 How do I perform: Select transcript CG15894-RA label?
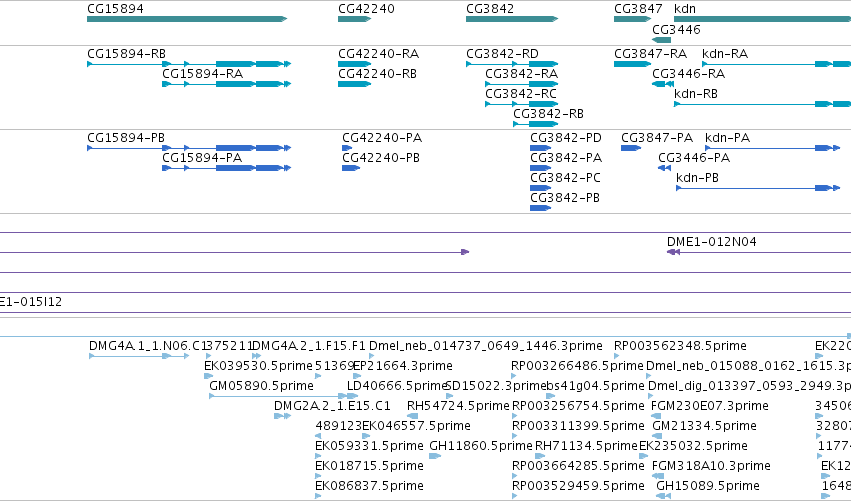pos(202,74)
